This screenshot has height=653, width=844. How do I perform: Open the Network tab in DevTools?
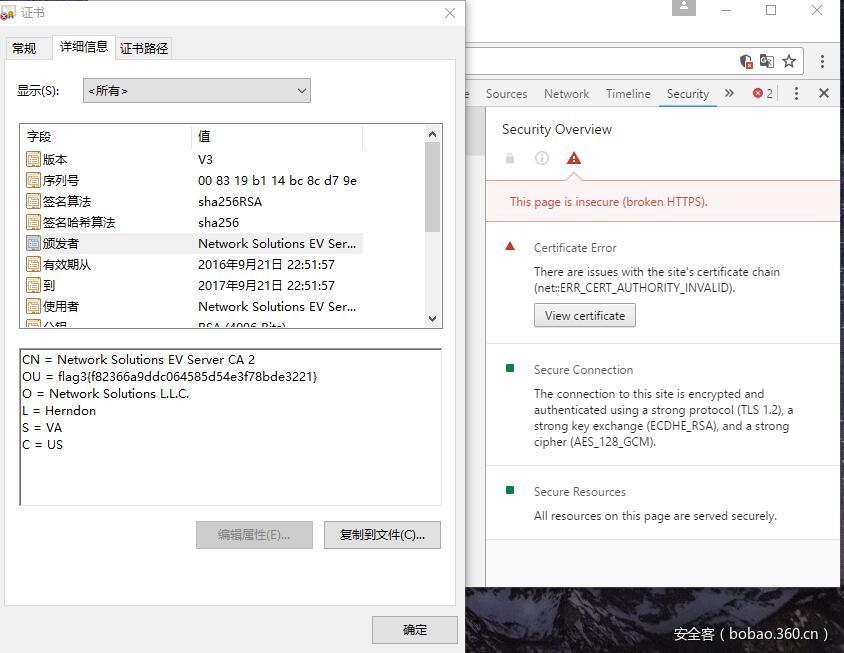coord(566,93)
